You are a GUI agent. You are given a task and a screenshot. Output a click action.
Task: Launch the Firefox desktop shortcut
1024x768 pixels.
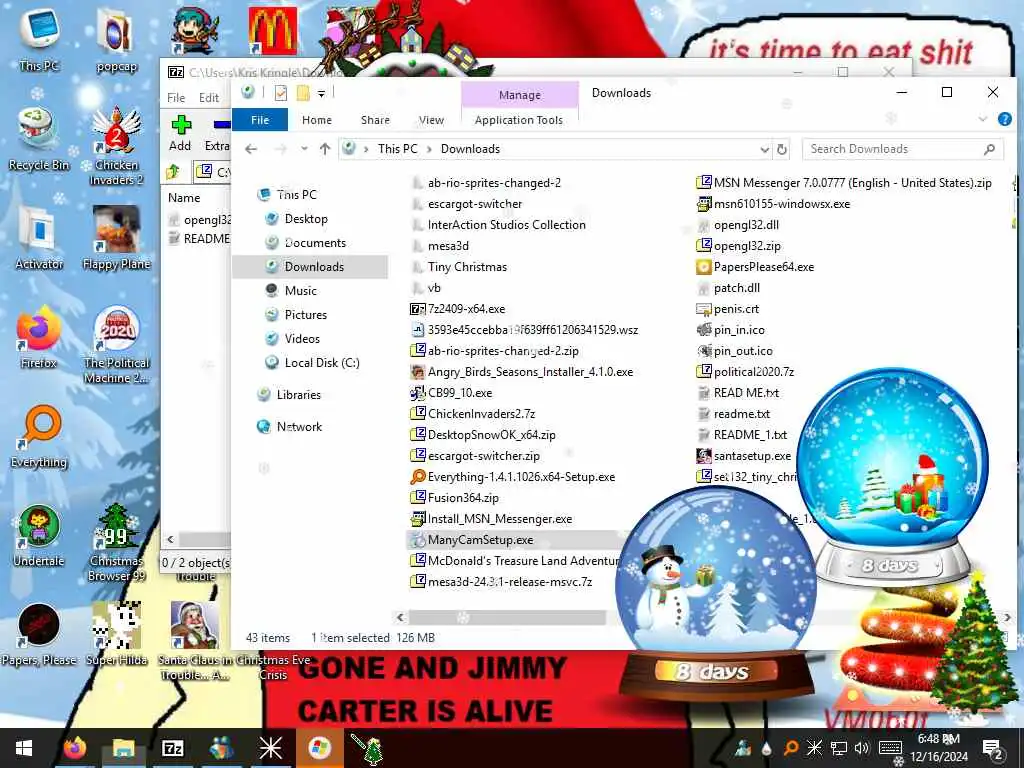click(x=39, y=337)
